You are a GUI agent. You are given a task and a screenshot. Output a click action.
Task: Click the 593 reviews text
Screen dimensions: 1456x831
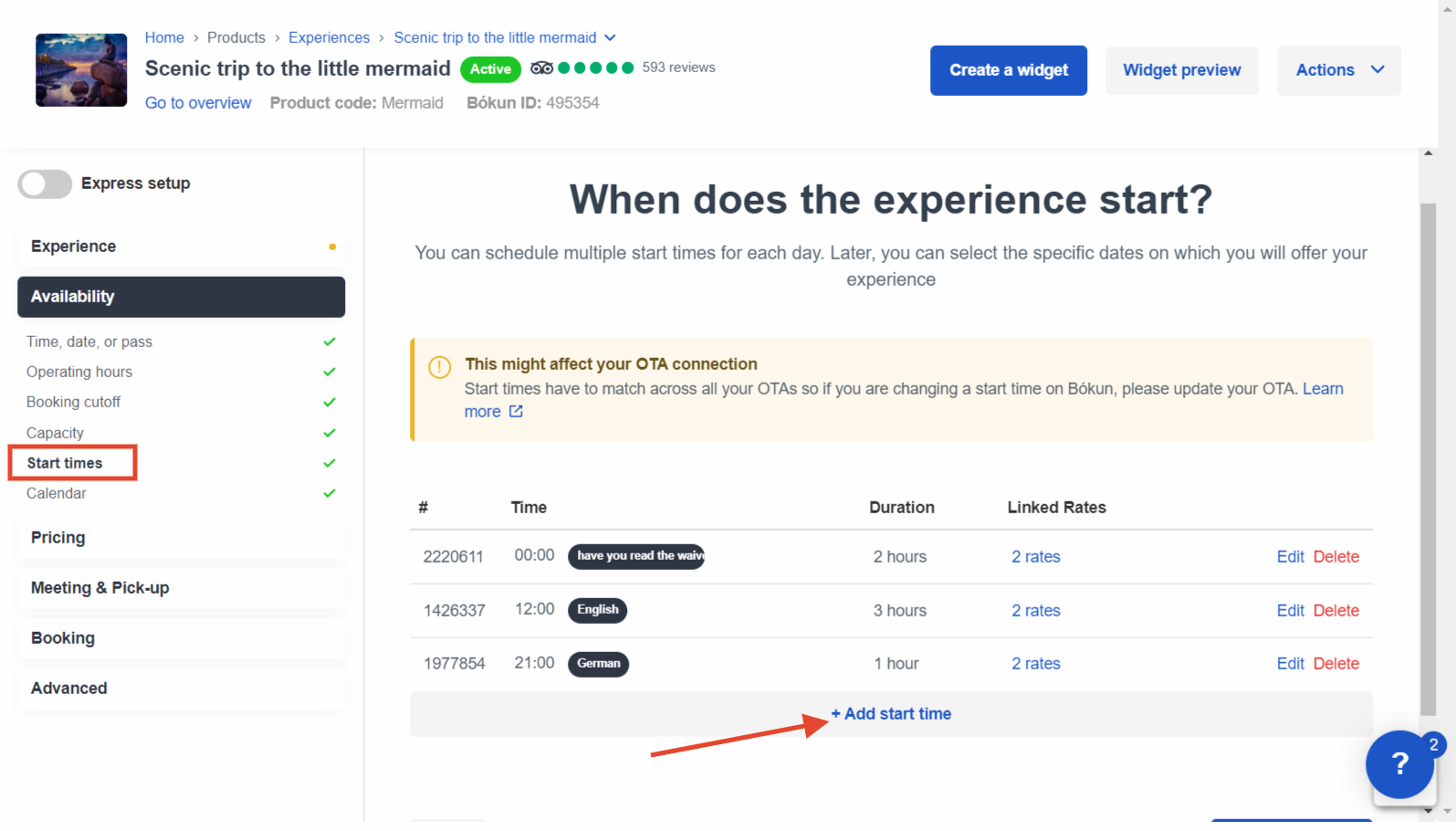pos(678,68)
